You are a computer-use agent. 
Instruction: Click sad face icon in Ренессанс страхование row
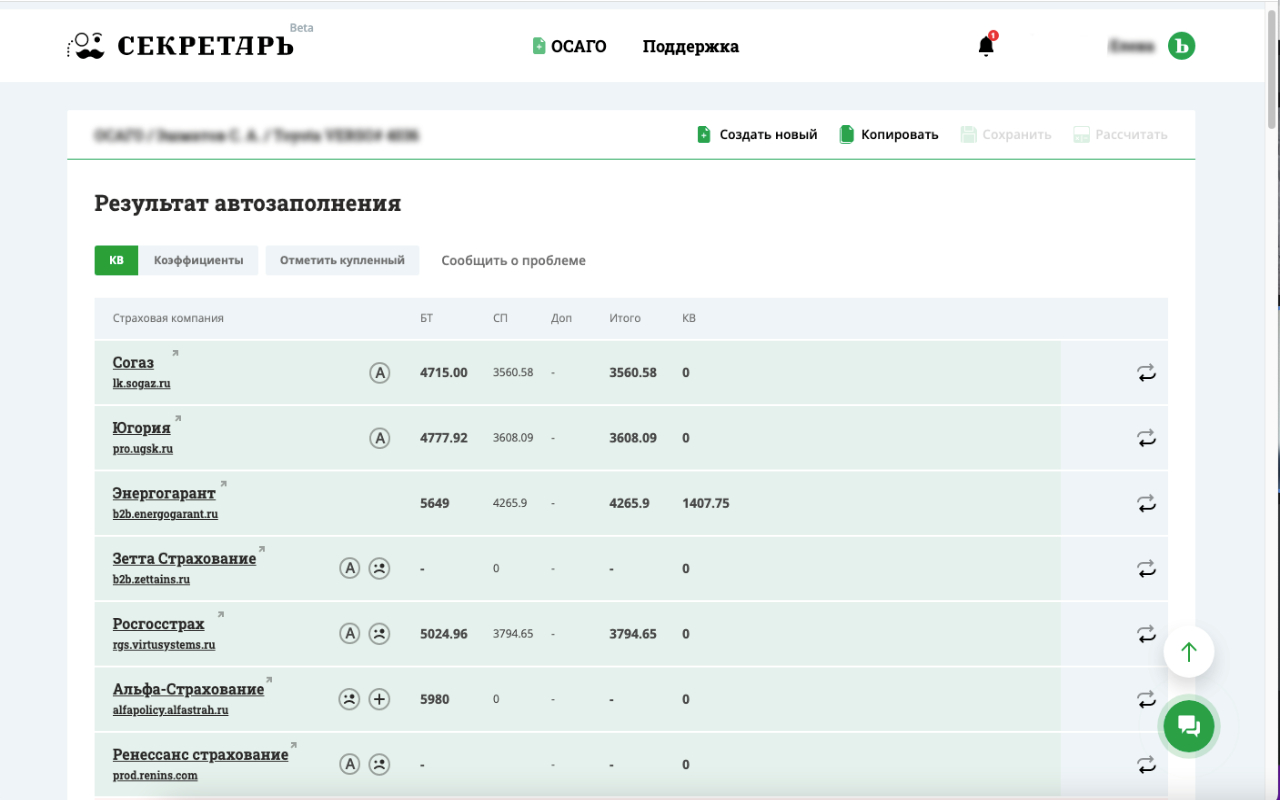[x=379, y=764]
